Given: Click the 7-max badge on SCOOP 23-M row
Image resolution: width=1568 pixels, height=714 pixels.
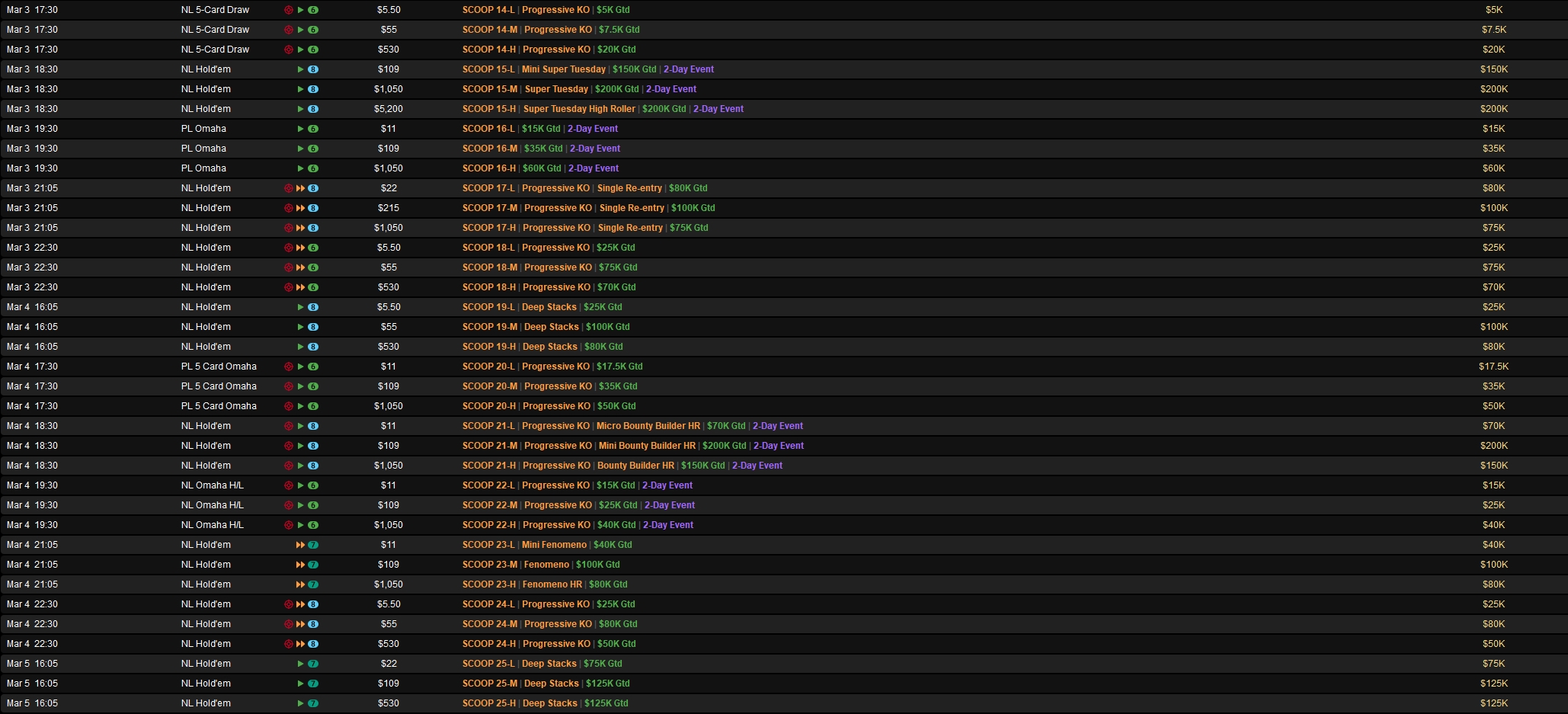Looking at the screenshot, I should 313,565.
